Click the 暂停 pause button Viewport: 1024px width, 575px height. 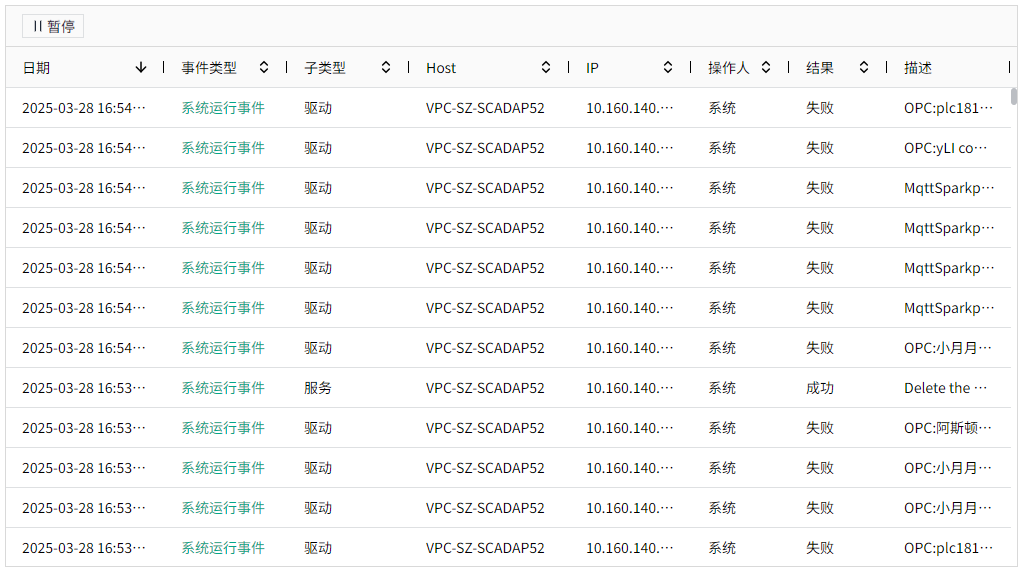[53, 26]
